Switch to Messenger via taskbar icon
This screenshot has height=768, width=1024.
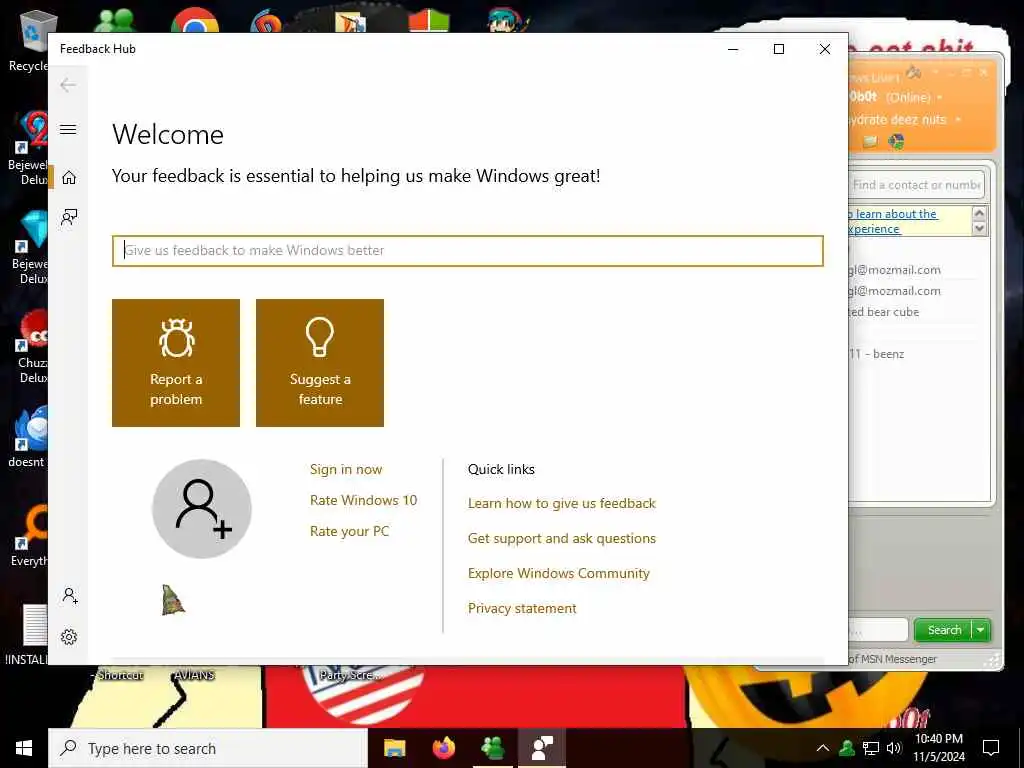coord(492,748)
